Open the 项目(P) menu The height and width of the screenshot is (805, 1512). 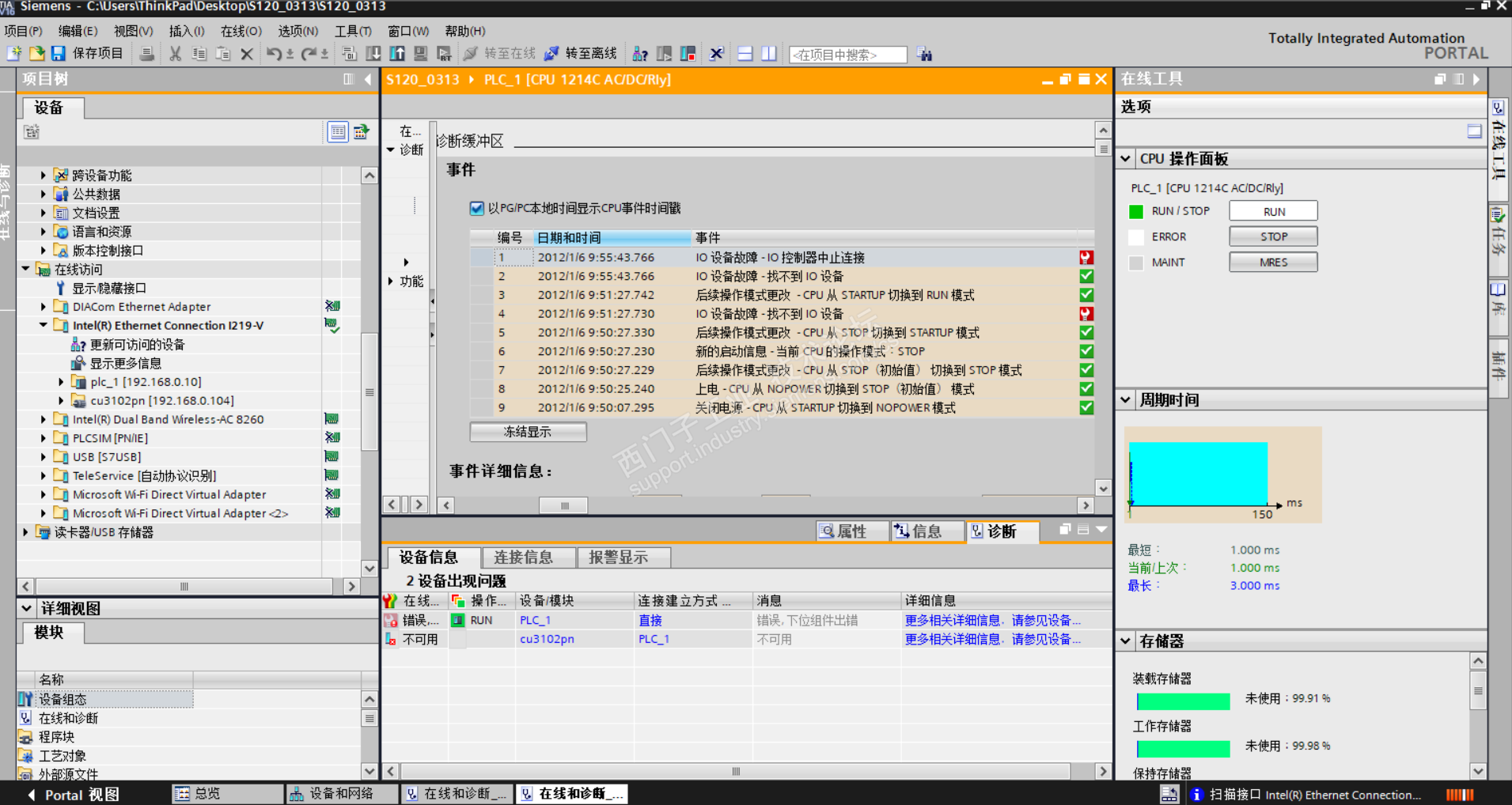coord(24,31)
